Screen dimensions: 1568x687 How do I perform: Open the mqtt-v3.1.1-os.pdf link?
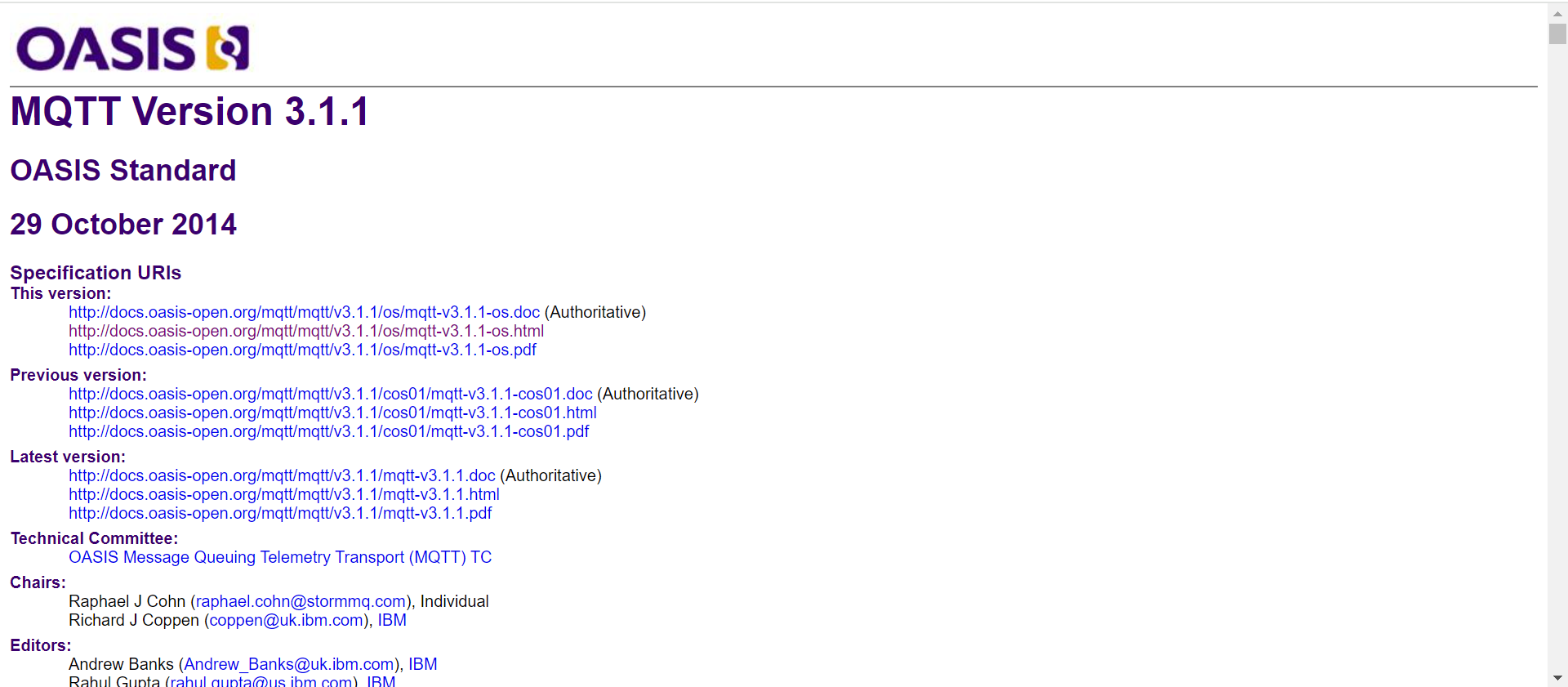(x=302, y=350)
